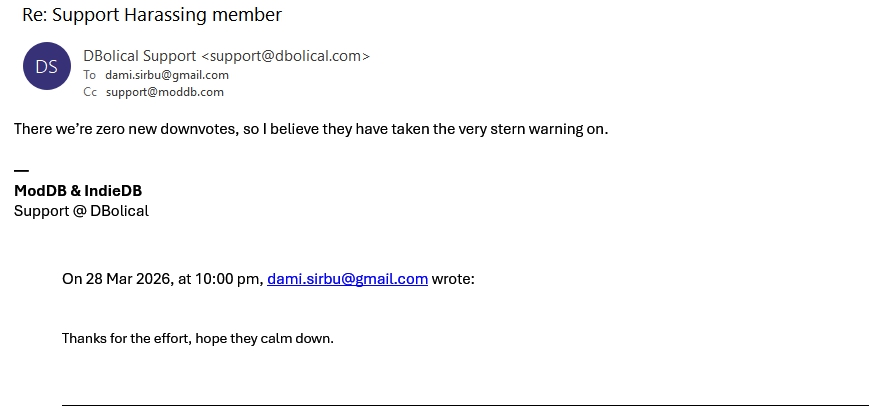The image size is (869, 411).
Task: Click the message body sentence about downvotes
Action: [x=311, y=129]
